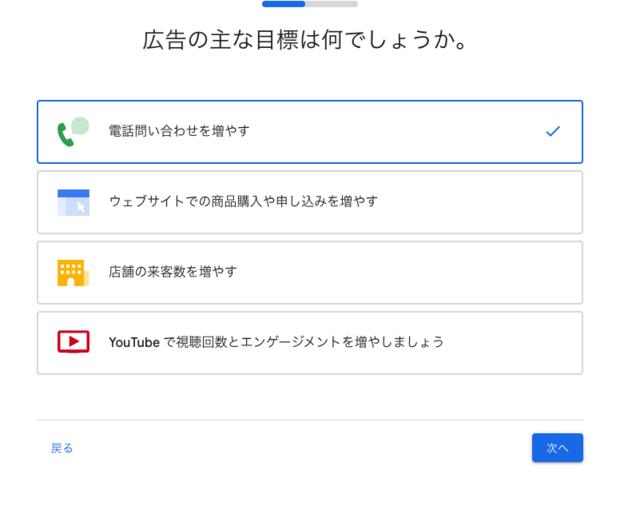Click the blue website window icon

click(x=73, y=202)
